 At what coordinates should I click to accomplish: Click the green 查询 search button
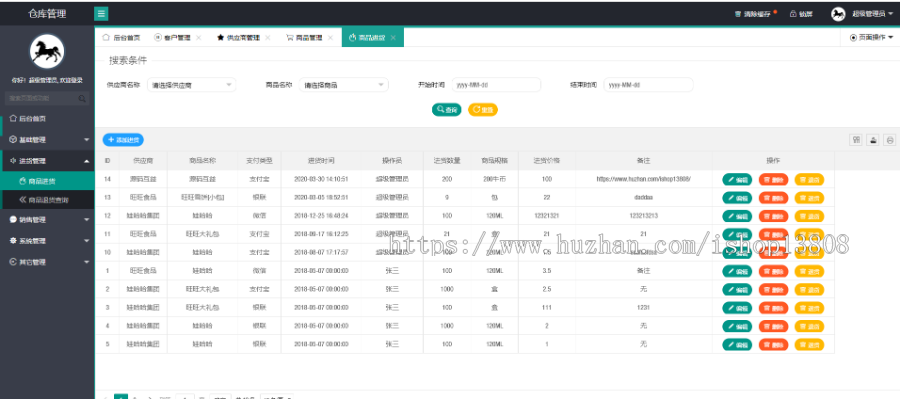click(x=447, y=110)
